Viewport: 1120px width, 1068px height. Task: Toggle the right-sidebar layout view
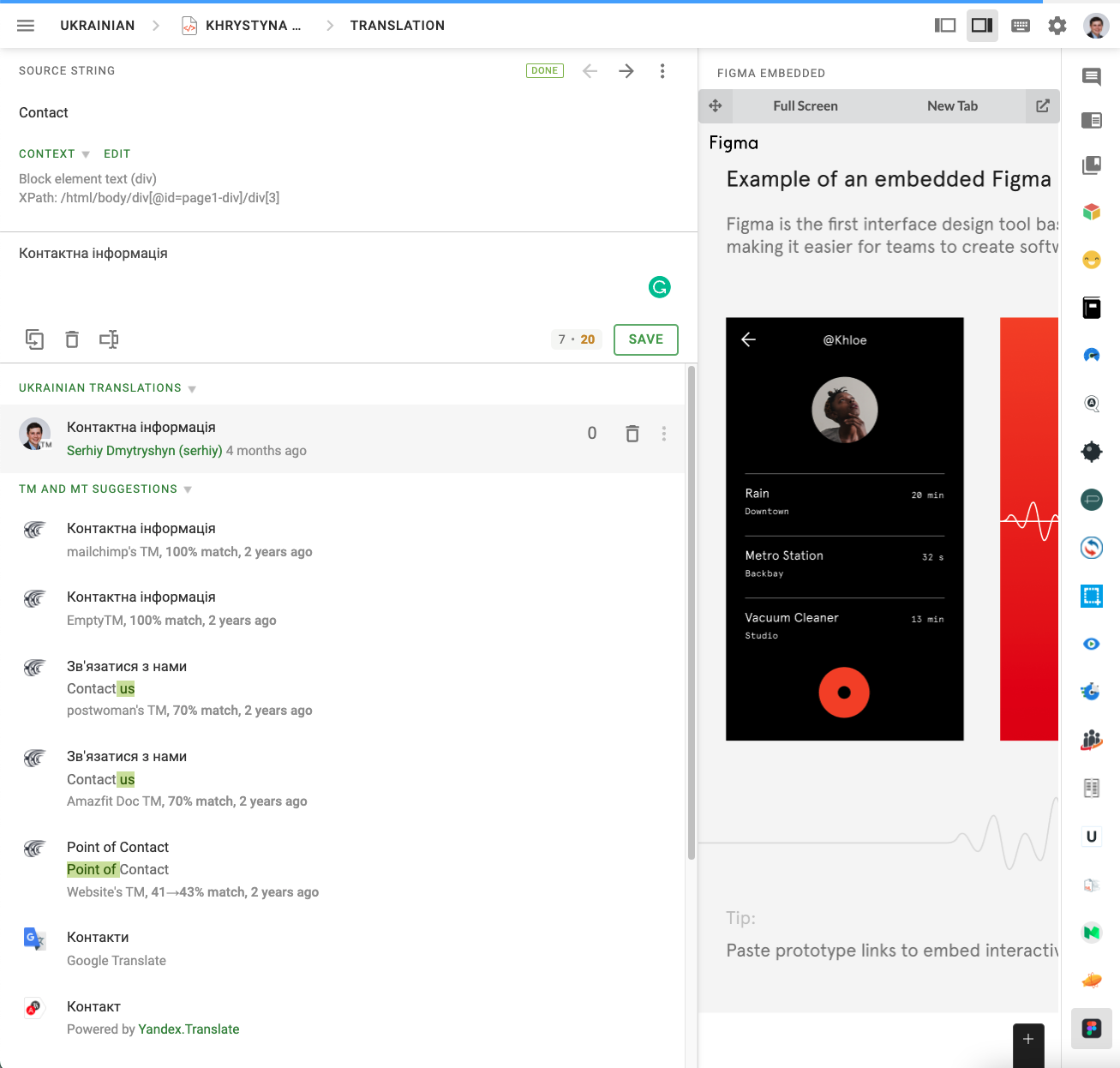(x=982, y=26)
